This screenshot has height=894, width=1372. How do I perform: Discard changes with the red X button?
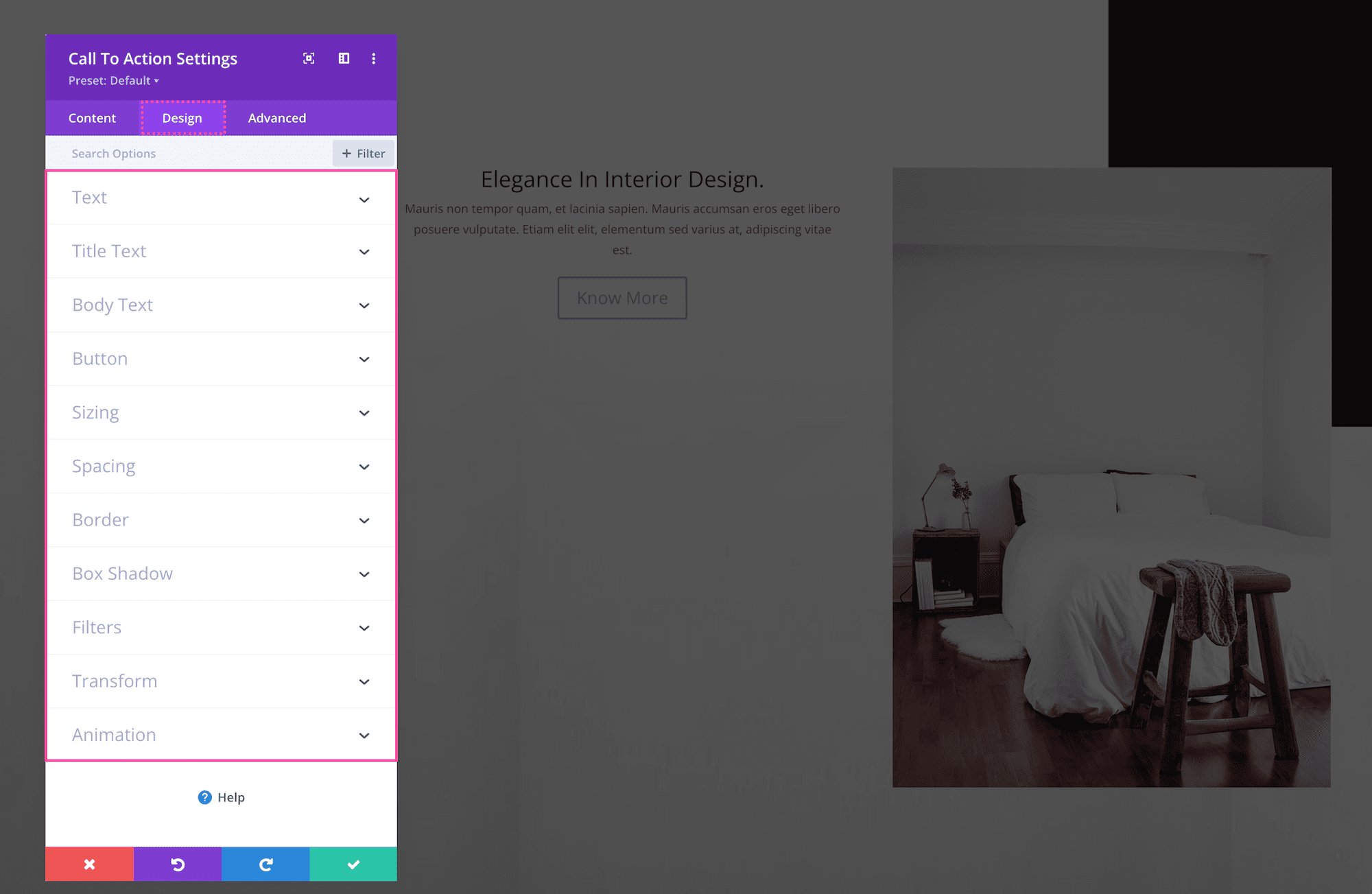[89, 864]
